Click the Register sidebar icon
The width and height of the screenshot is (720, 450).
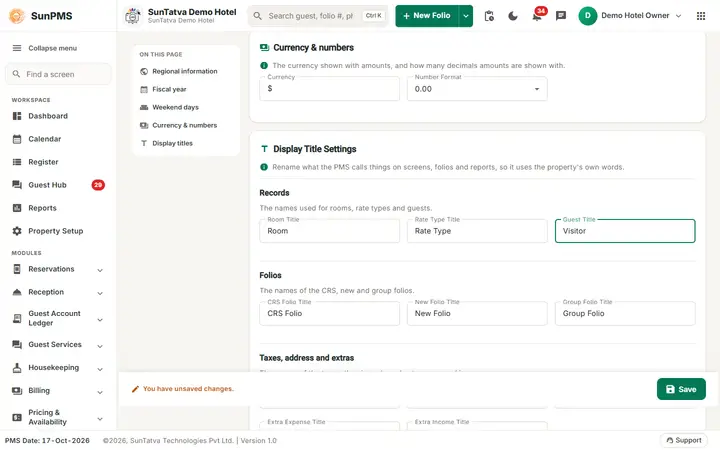(x=17, y=162)
